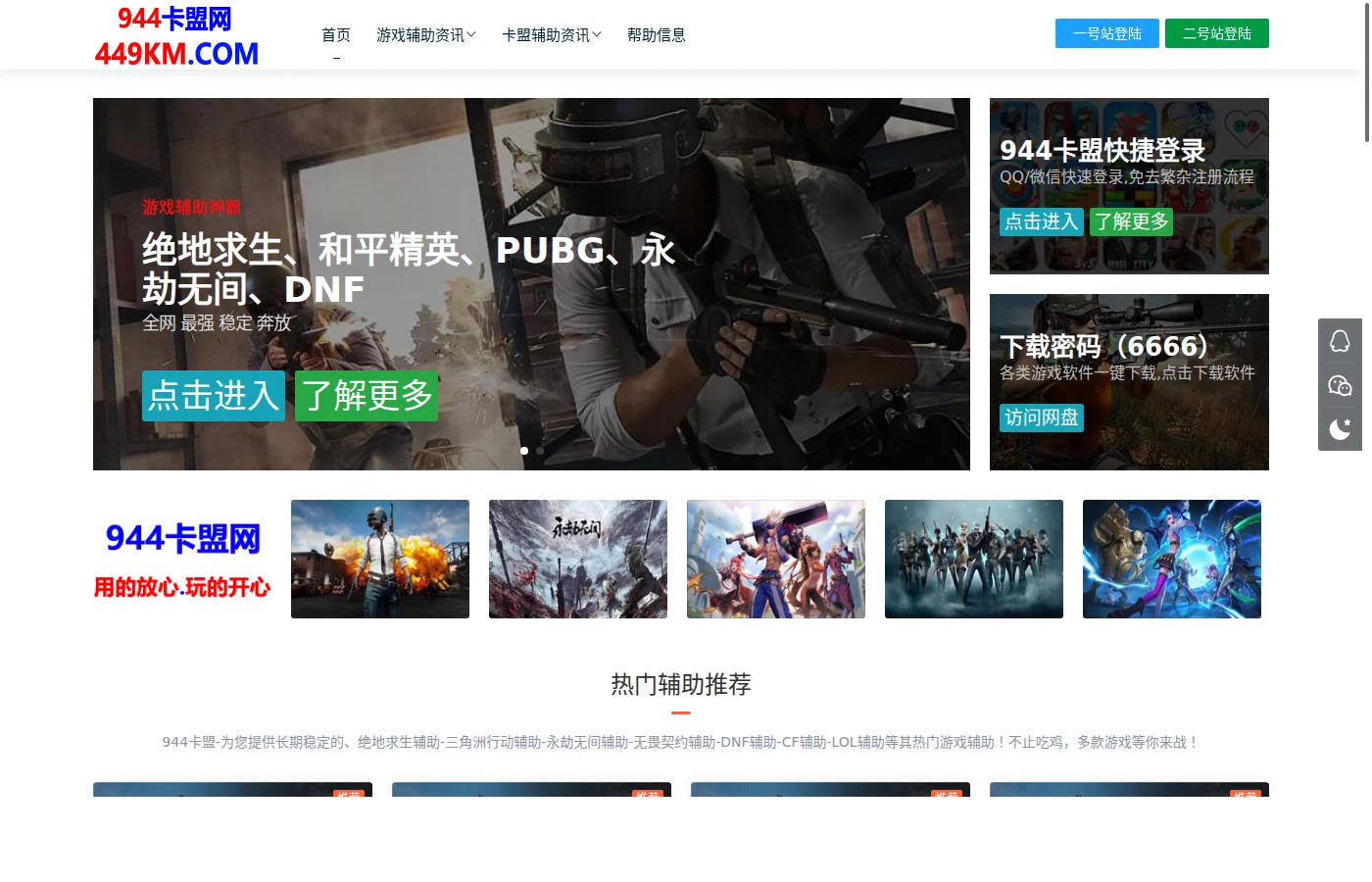Click the 一号站登陆 button

1107,33
